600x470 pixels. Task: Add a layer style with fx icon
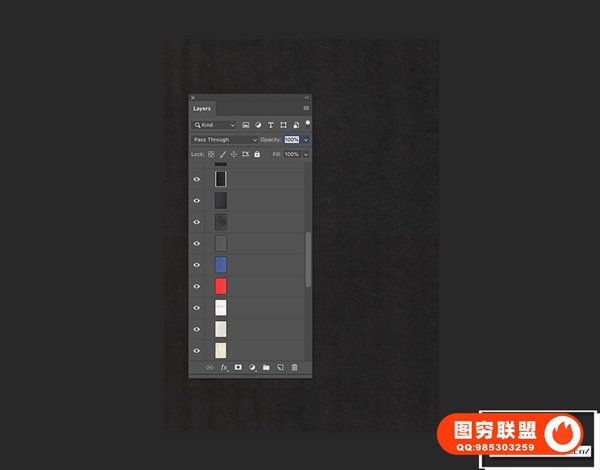point(224,368)
